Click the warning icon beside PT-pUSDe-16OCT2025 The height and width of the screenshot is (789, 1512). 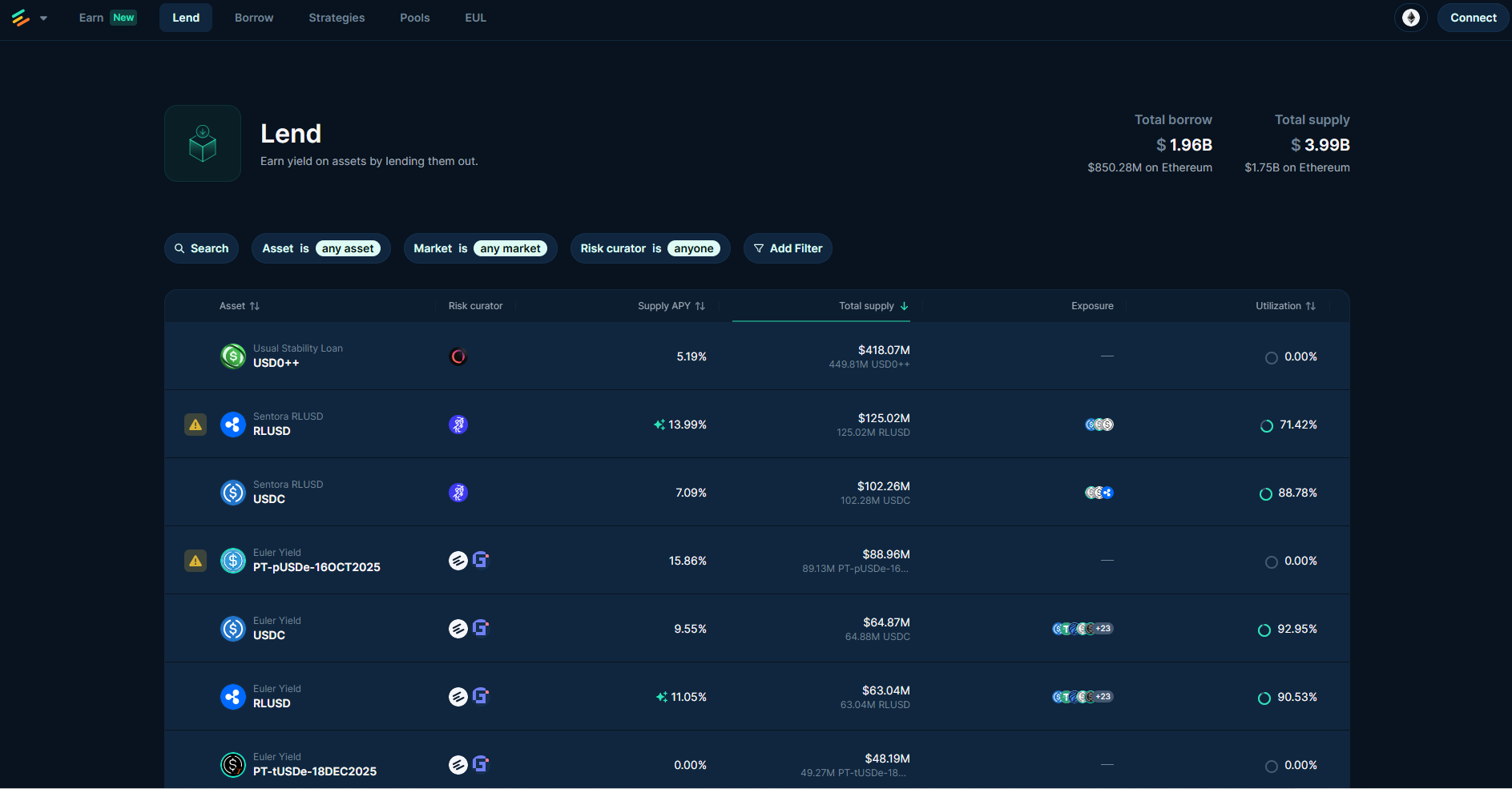click(x=196, y=561)
